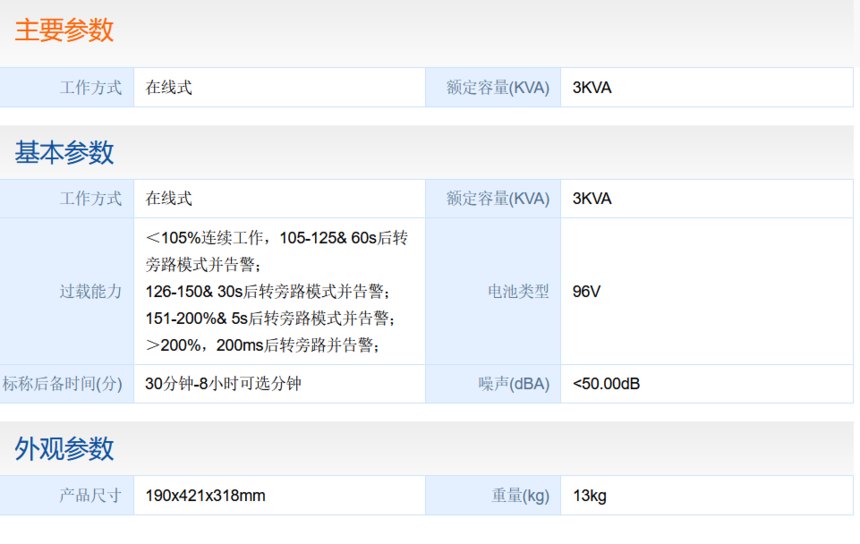Click the 96V battery value
Image resolution: width=860 pixels, height=544 pixels.
[x=586, y=291]
